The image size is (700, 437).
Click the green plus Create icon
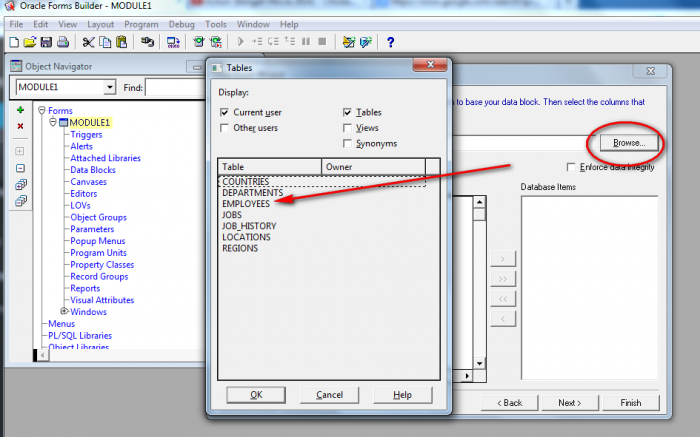[20, 108]
